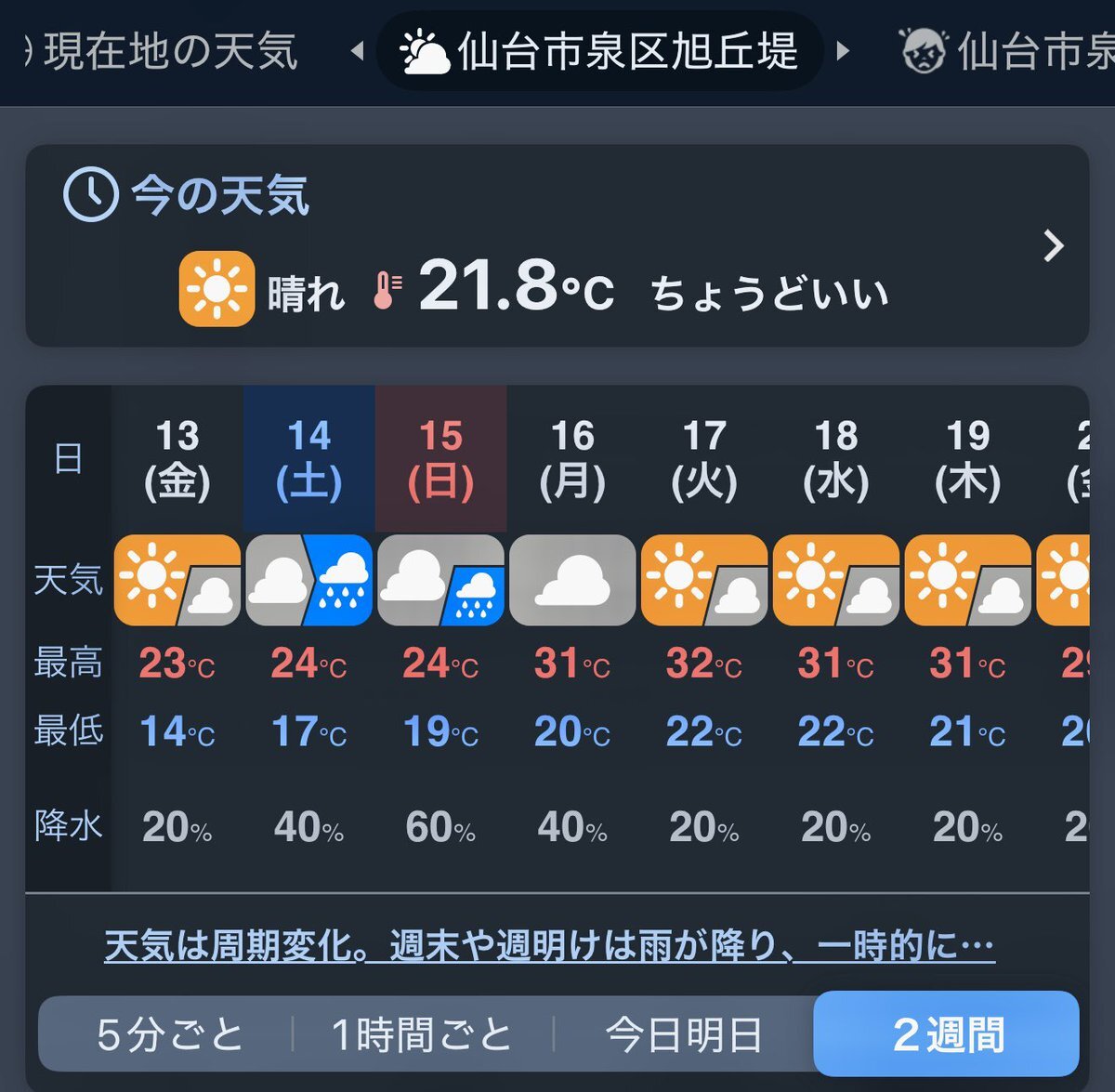Click the partly cloudy icon beside 仙台市泉区旭丘堤

coord(425,52)
